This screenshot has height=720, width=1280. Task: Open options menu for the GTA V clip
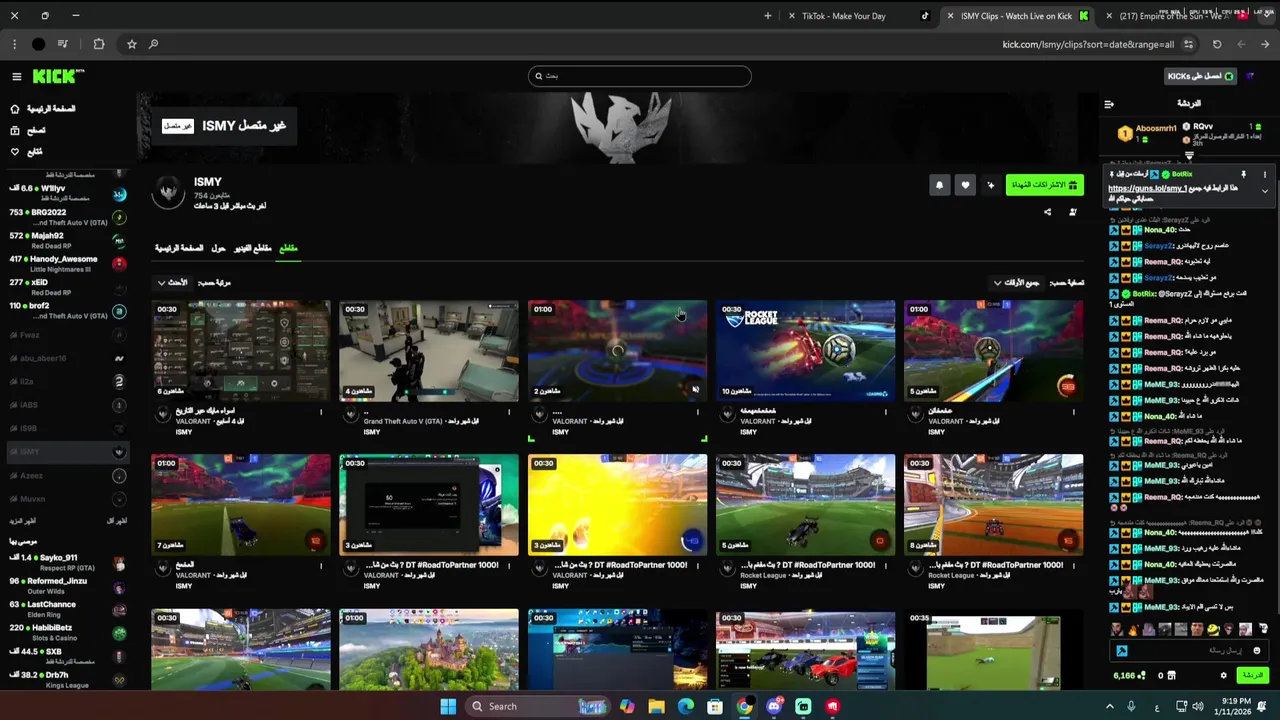tap(509, 411)
